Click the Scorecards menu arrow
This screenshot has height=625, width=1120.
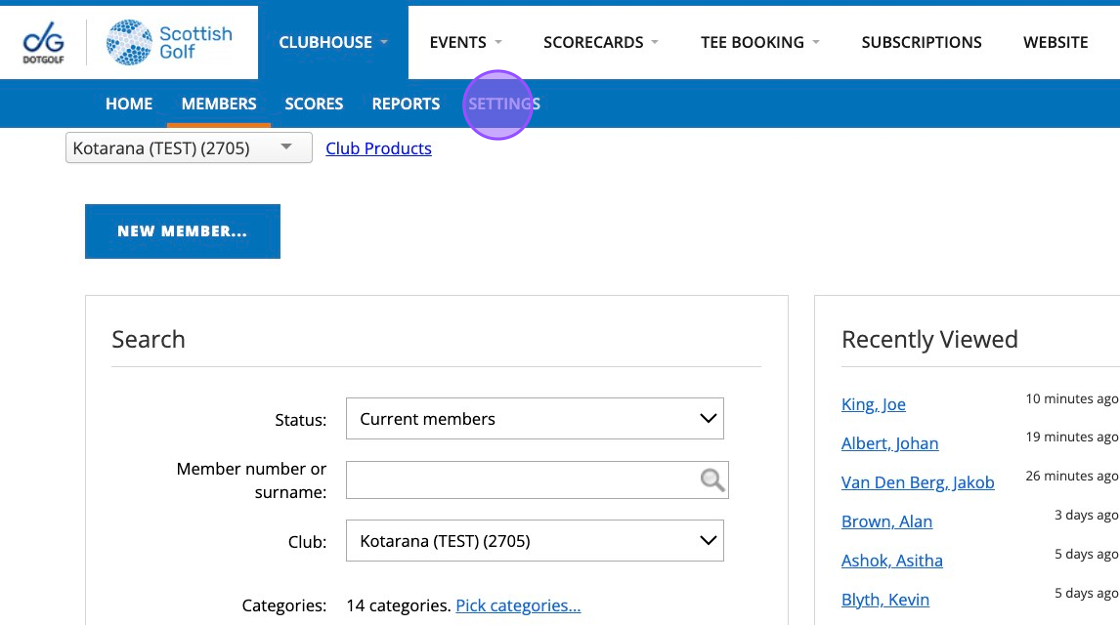tap(654, 42)
